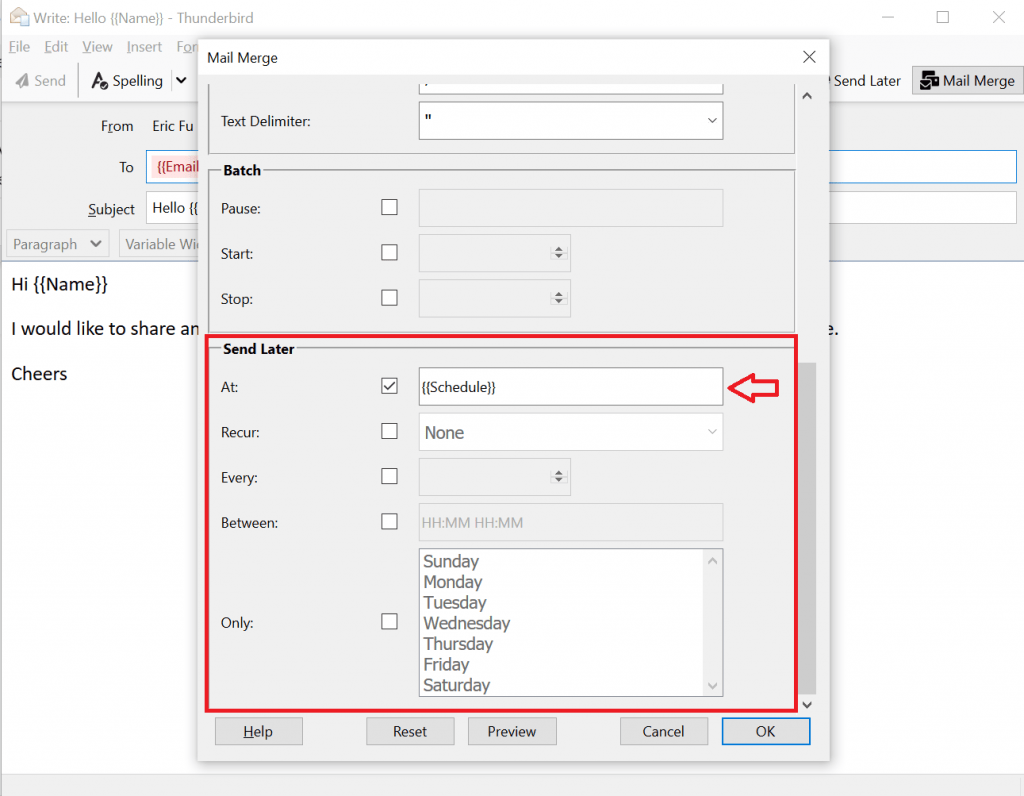Viewport: 1024px width, 796px height.
Task: Enable the Batch Pause checkbox
Action: [x=390, y=208]
